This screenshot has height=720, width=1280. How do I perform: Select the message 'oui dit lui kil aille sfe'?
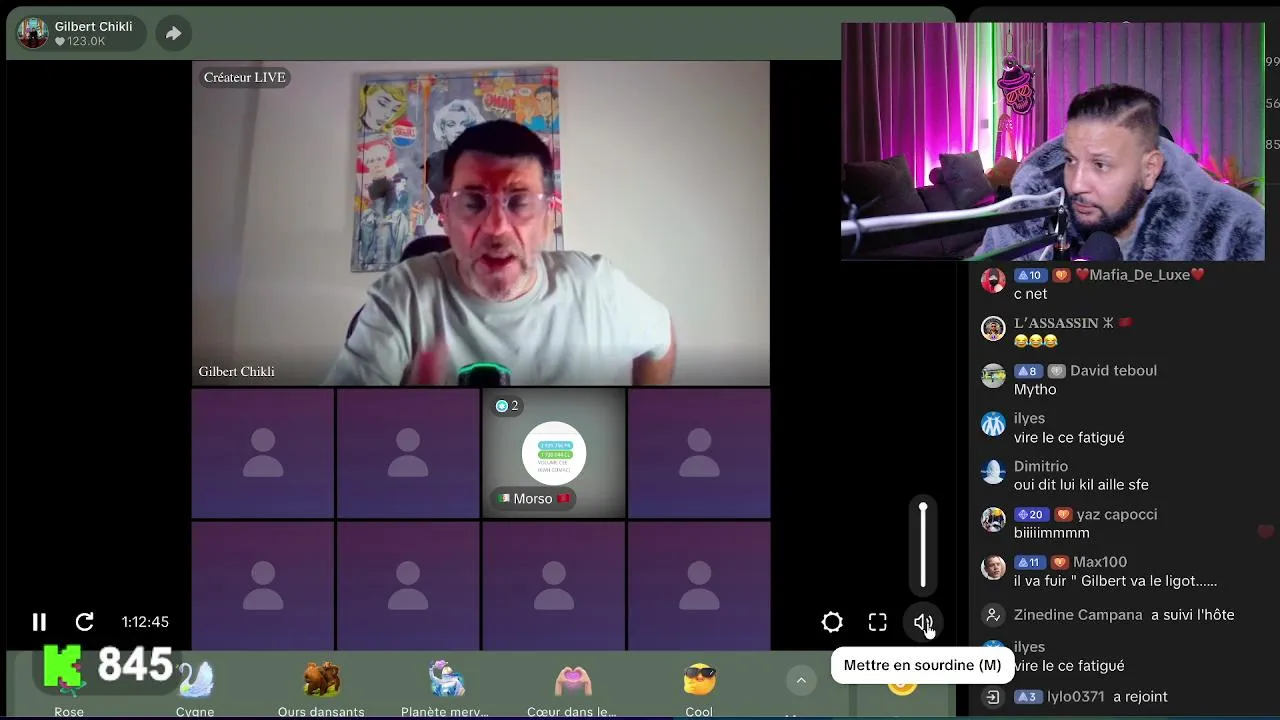1081,485
